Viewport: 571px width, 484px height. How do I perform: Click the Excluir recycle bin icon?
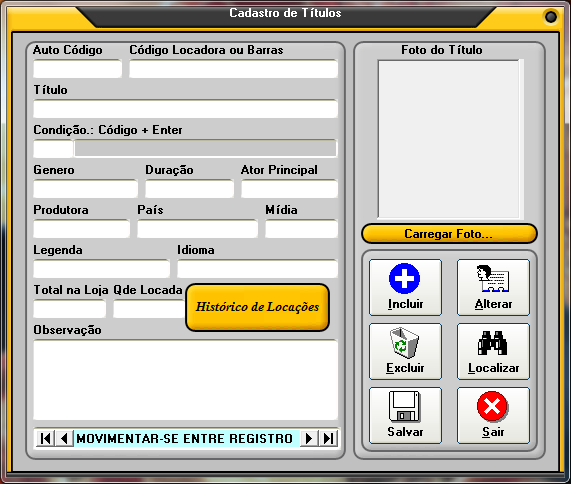(x=405, y=343)
